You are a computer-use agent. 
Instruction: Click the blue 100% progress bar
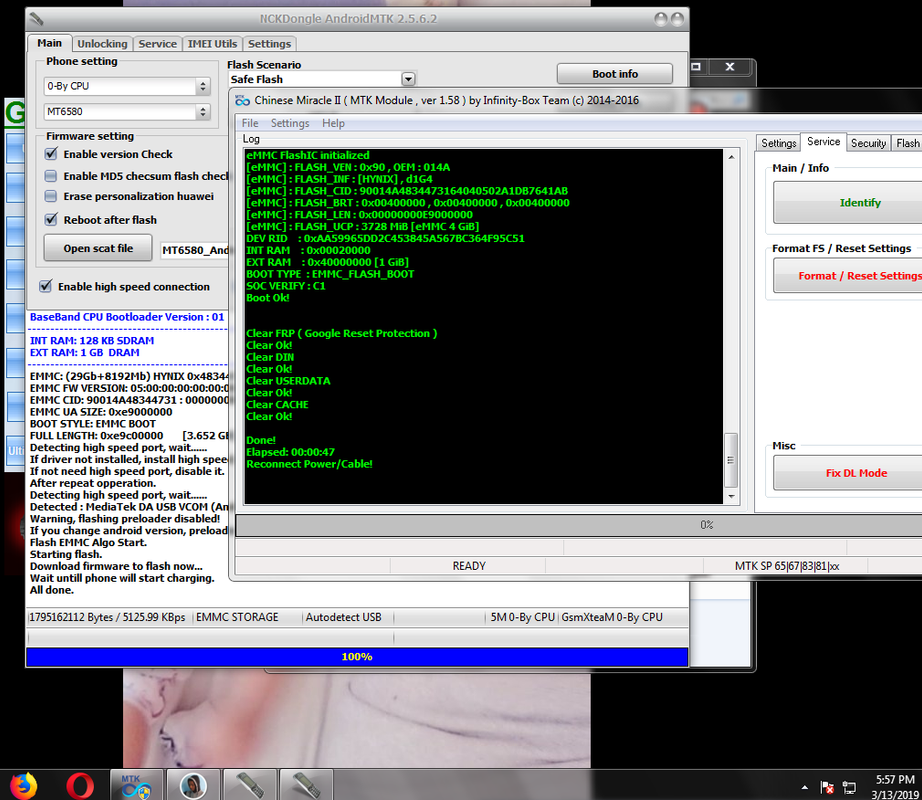[x=357, y=657]
